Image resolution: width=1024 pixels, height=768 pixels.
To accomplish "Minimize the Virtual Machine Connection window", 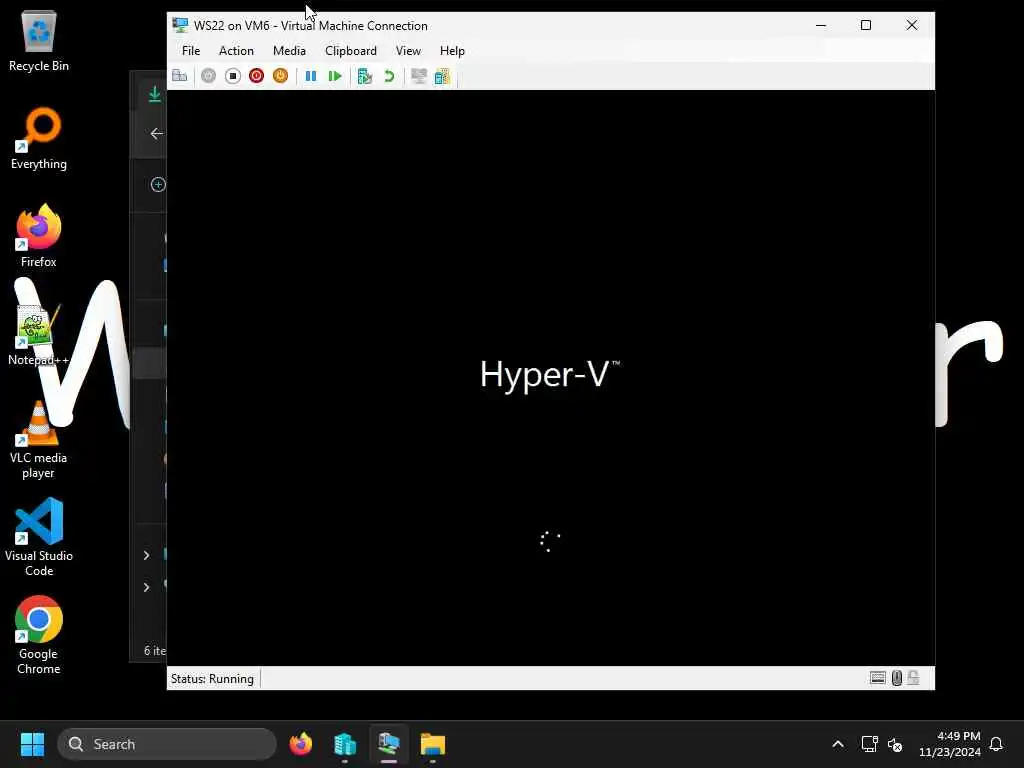I will point(821,25).
